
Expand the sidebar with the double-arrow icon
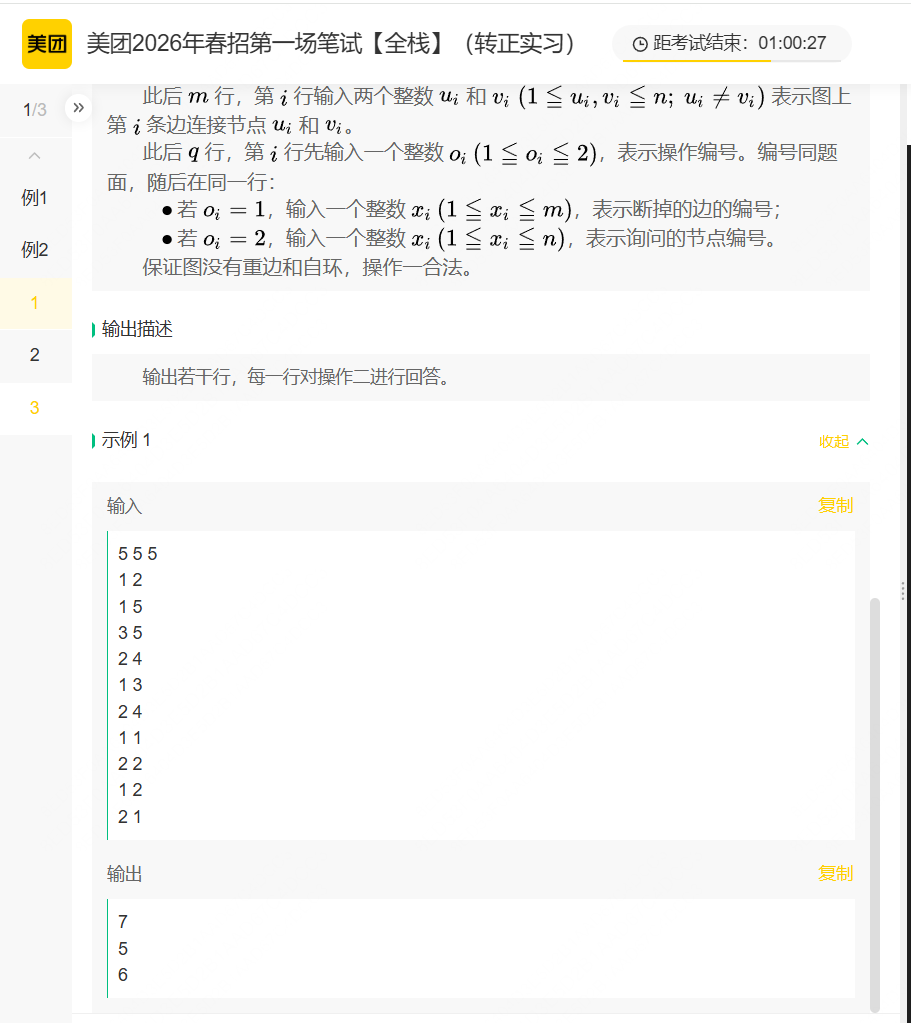click(x=79, y=108)
